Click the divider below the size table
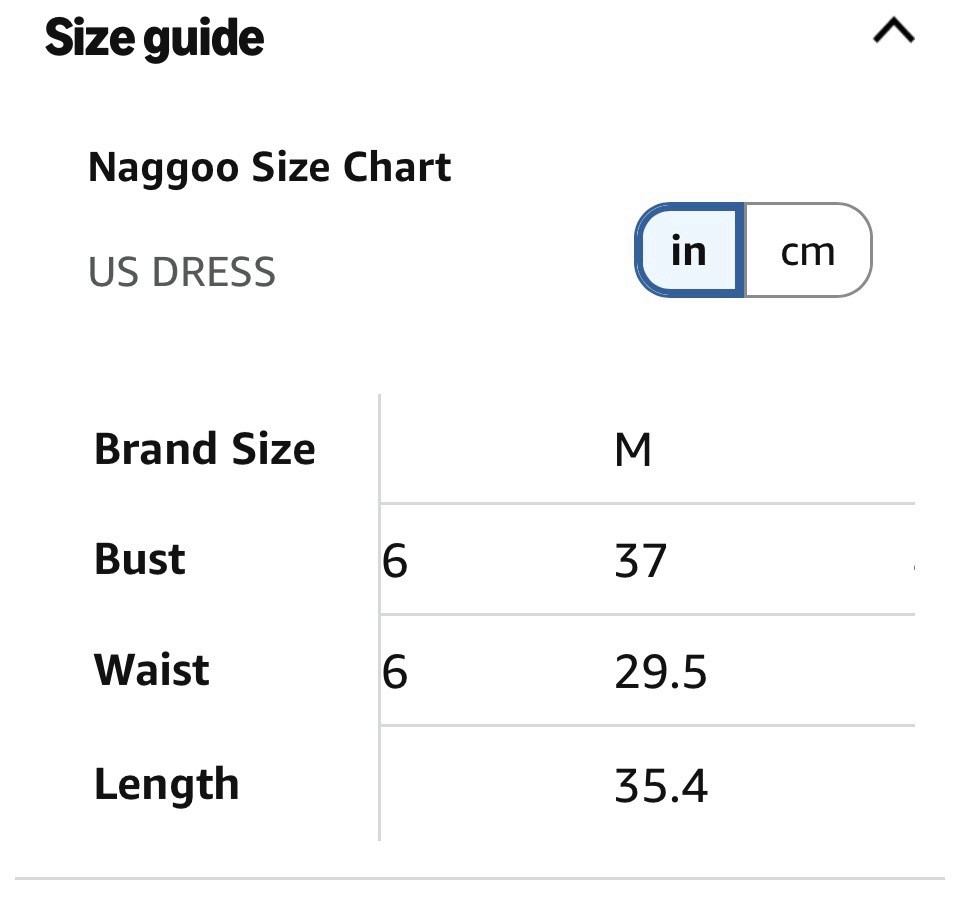 click(480, 879)
